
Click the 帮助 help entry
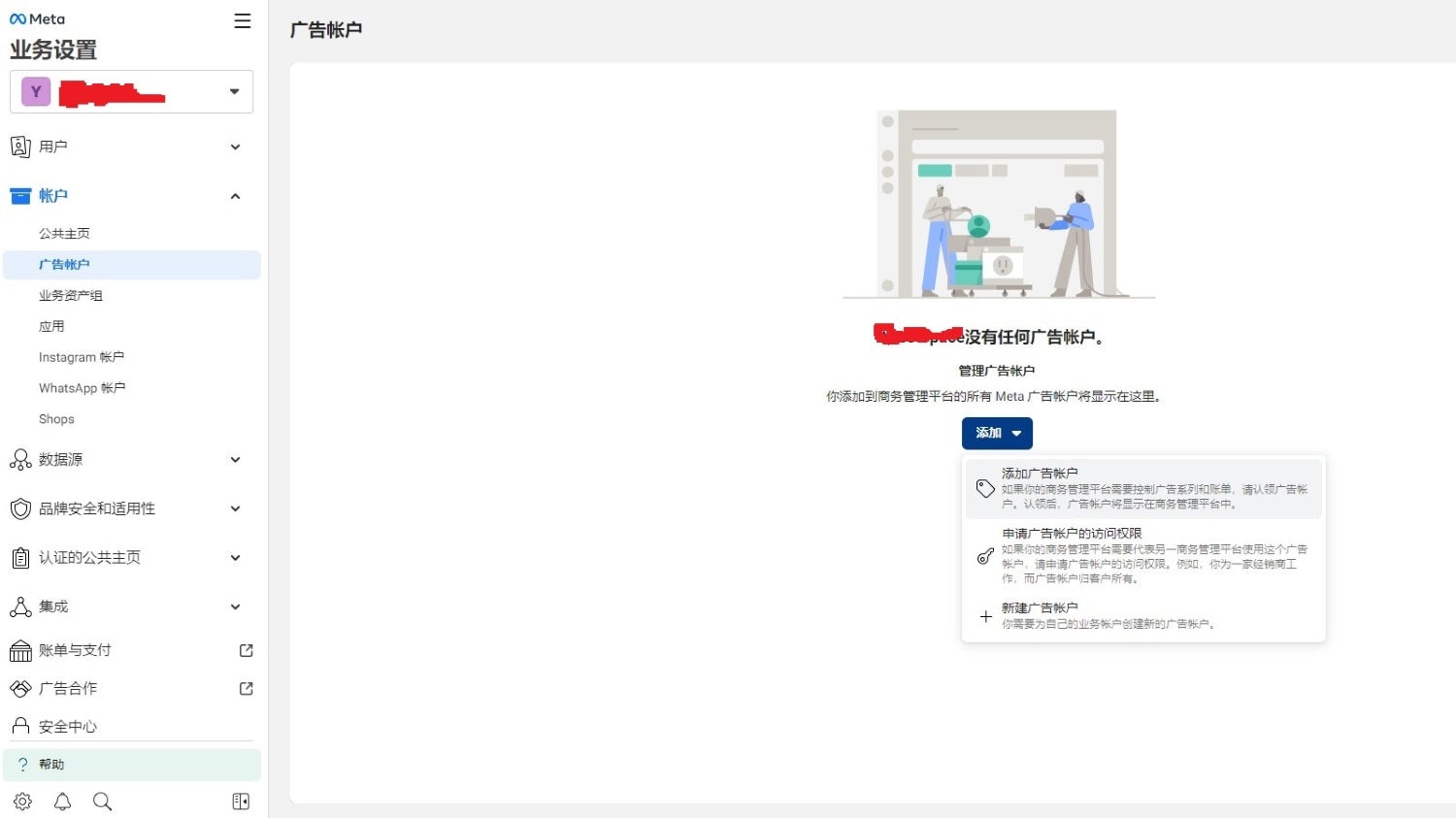[50, 764]
